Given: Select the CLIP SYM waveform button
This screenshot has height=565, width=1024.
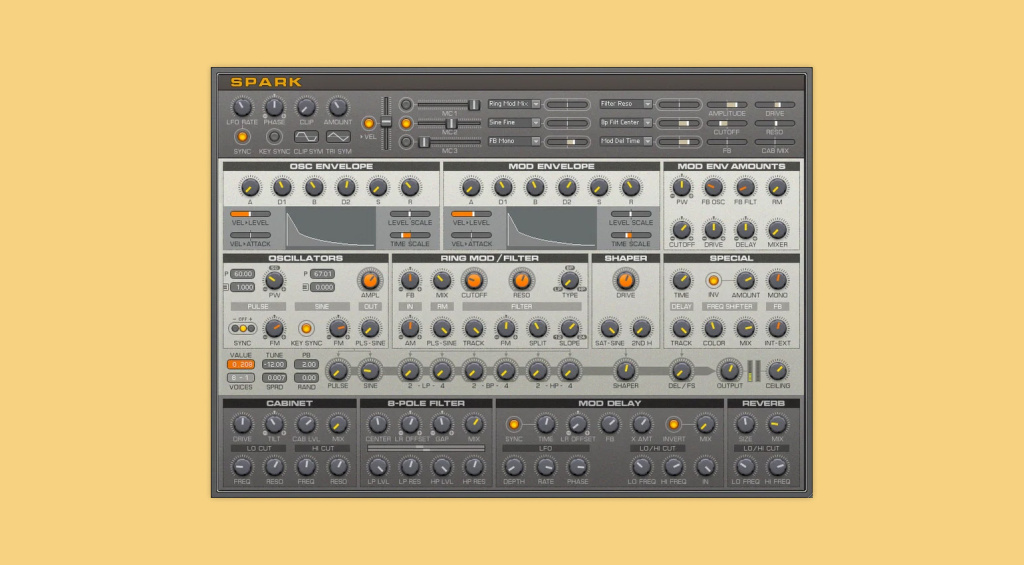Looking at the screenshot, I should [x=306, y=137].
